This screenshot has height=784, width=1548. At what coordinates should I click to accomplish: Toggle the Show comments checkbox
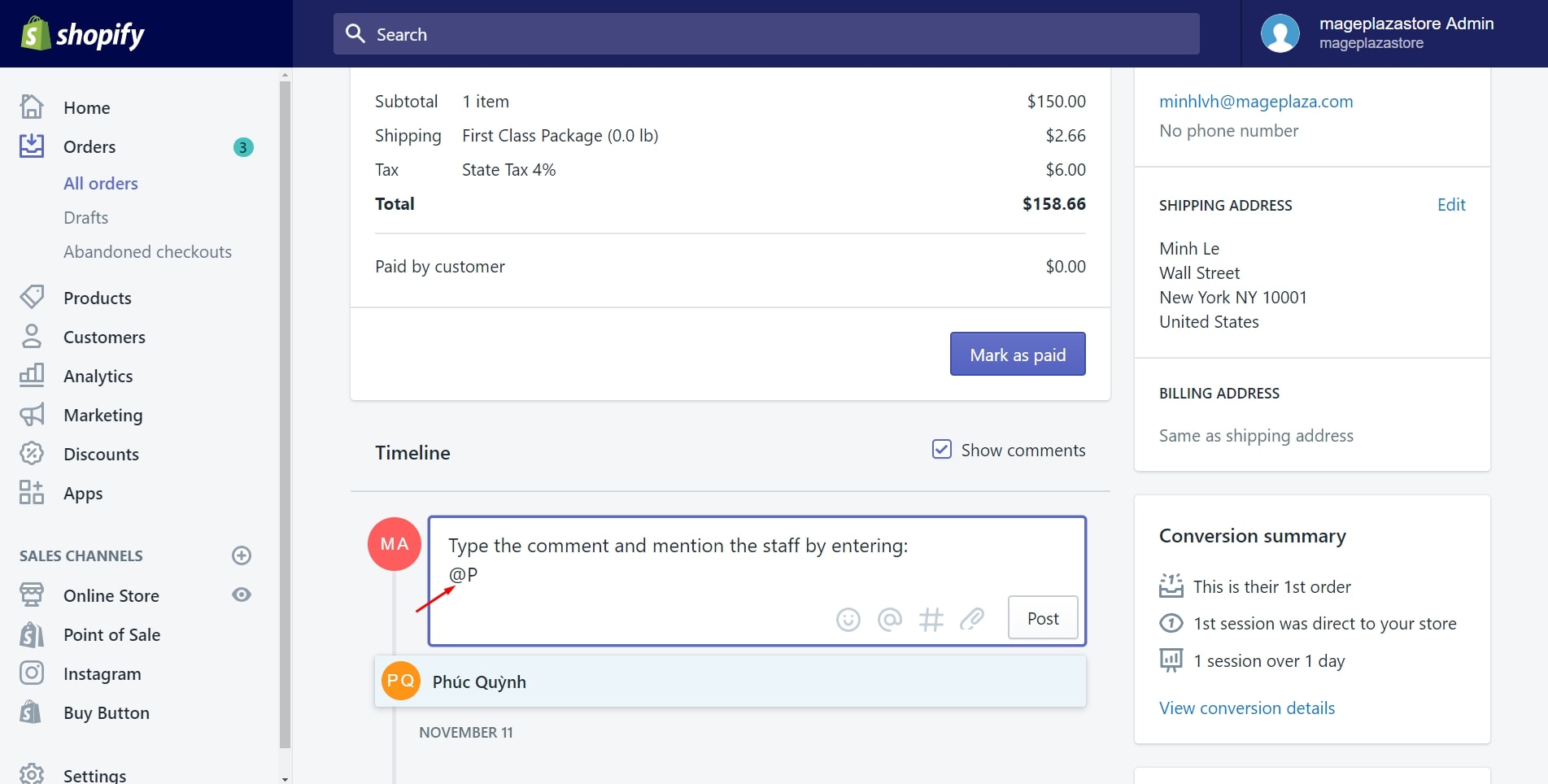pos(941,450)
